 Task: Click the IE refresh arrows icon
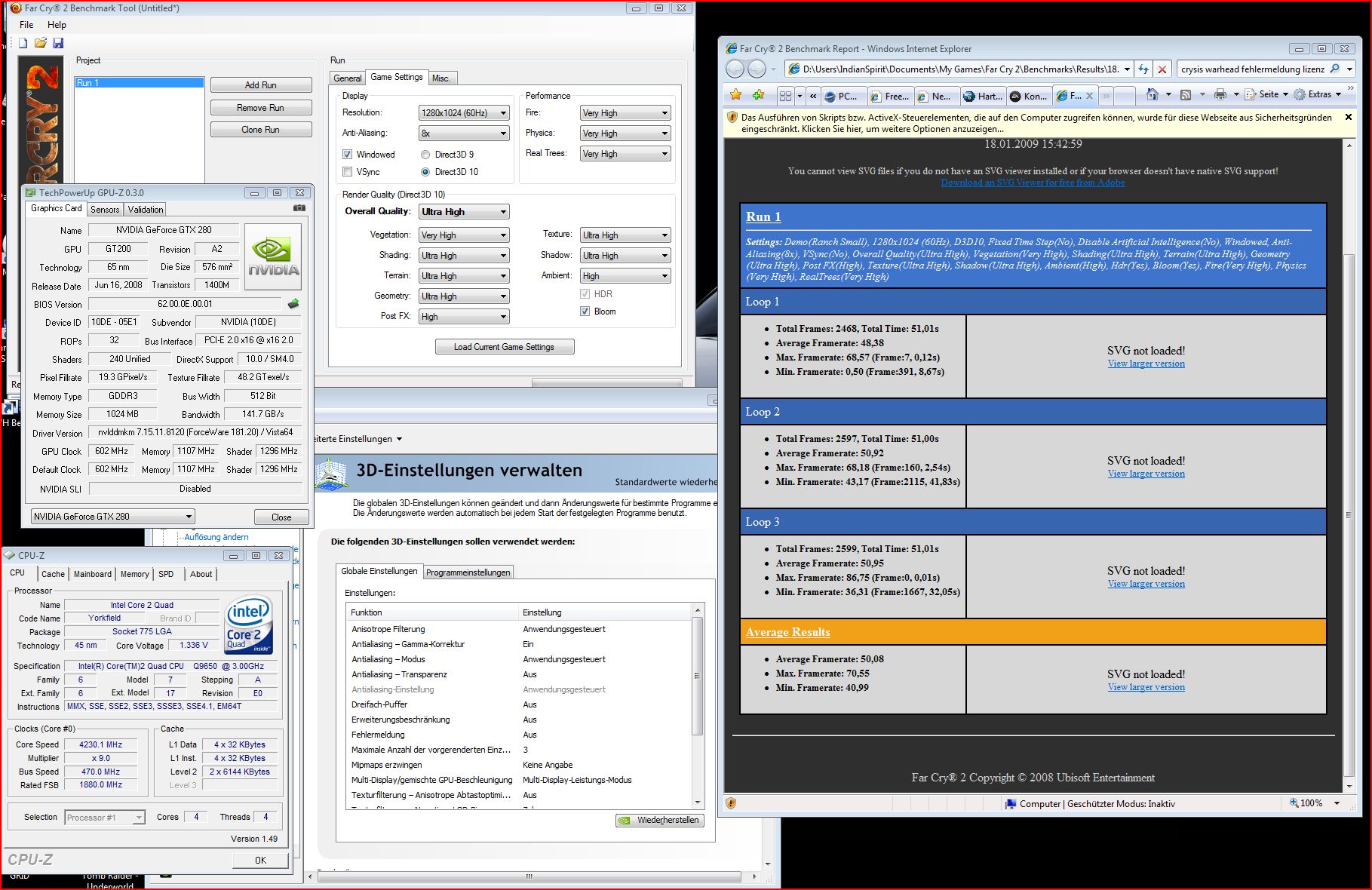pos(1143,69)
